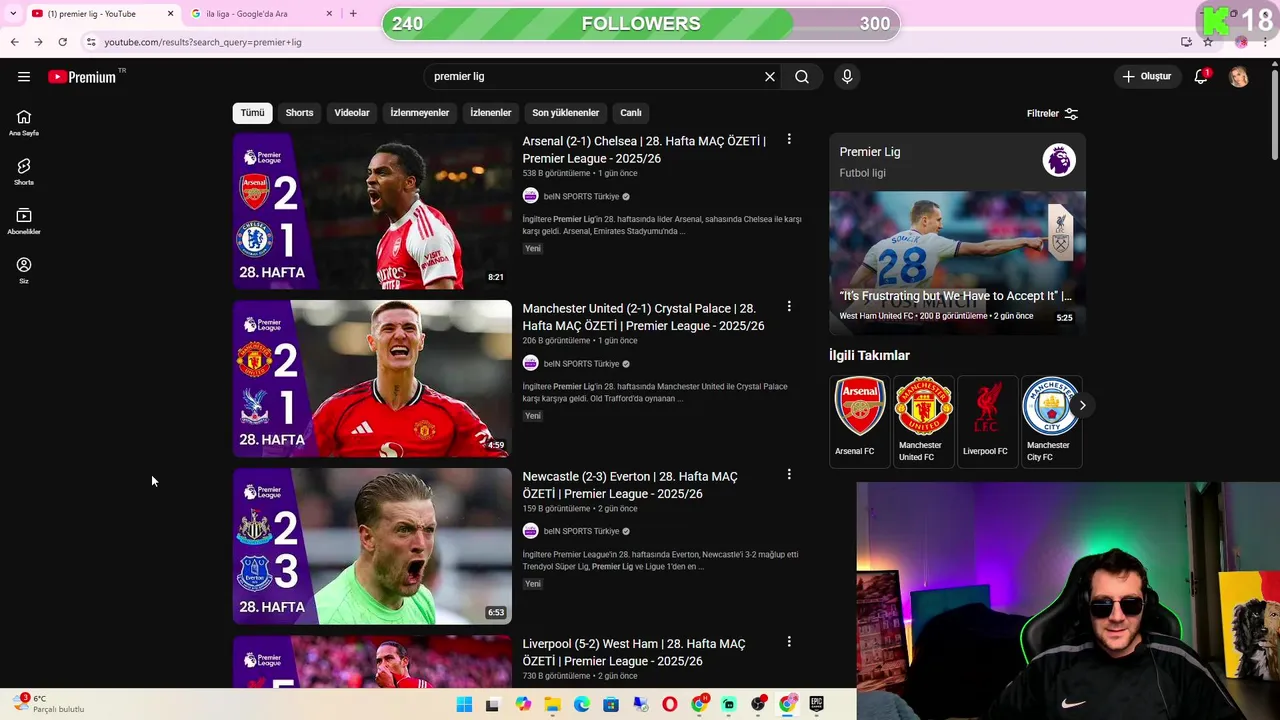Go to YouTube Premium home logo

[x=82, y=77]
